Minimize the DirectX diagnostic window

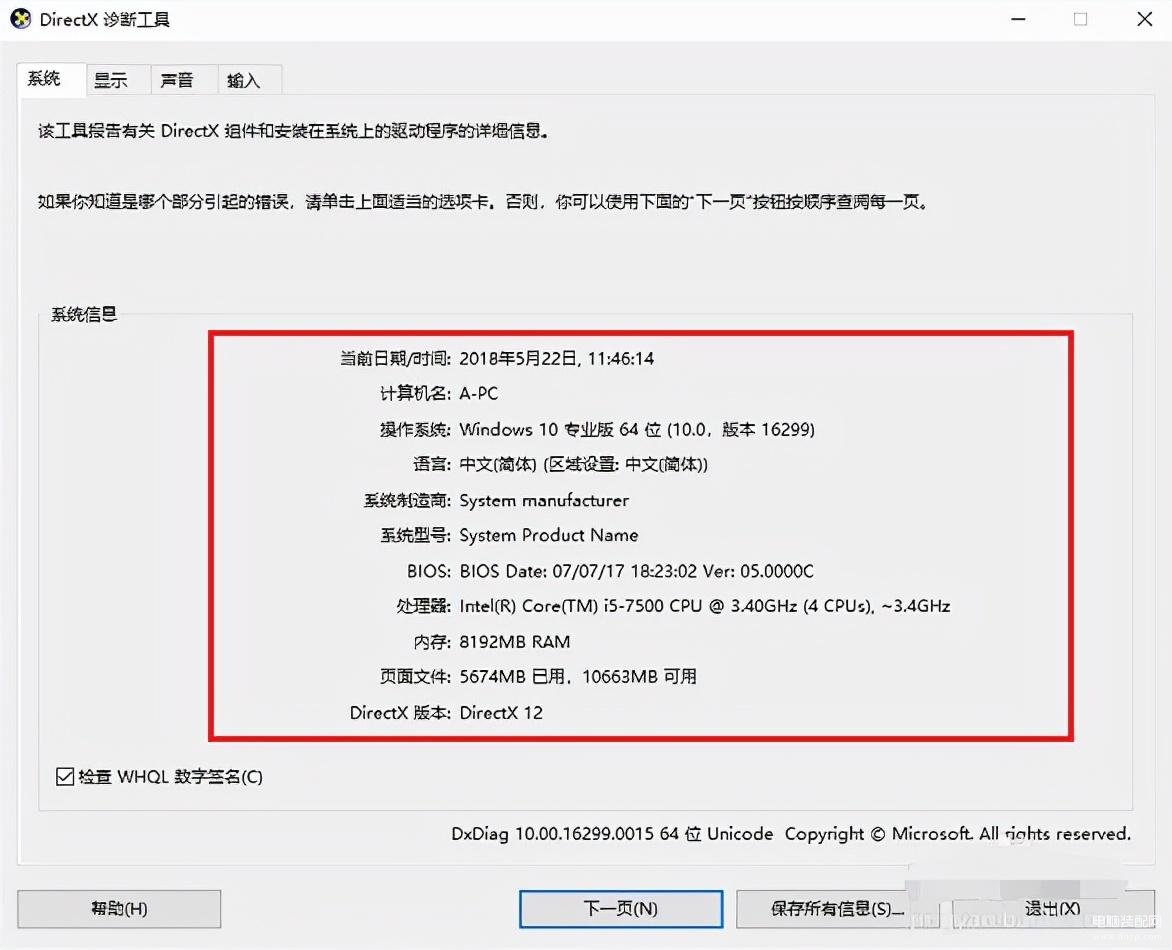point(1018,19)
